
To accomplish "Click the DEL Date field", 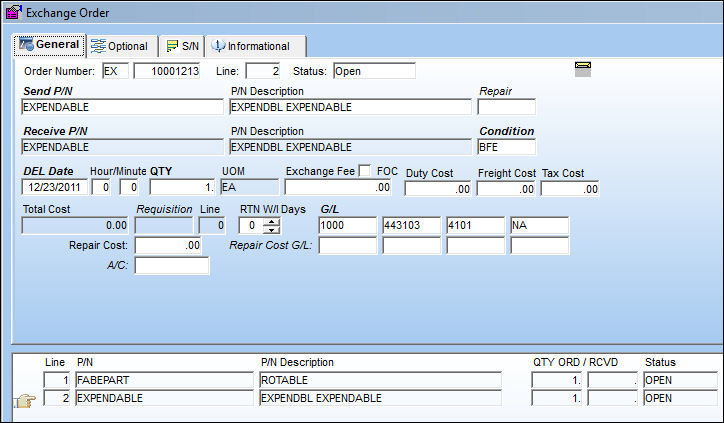I will click(54, 187).
